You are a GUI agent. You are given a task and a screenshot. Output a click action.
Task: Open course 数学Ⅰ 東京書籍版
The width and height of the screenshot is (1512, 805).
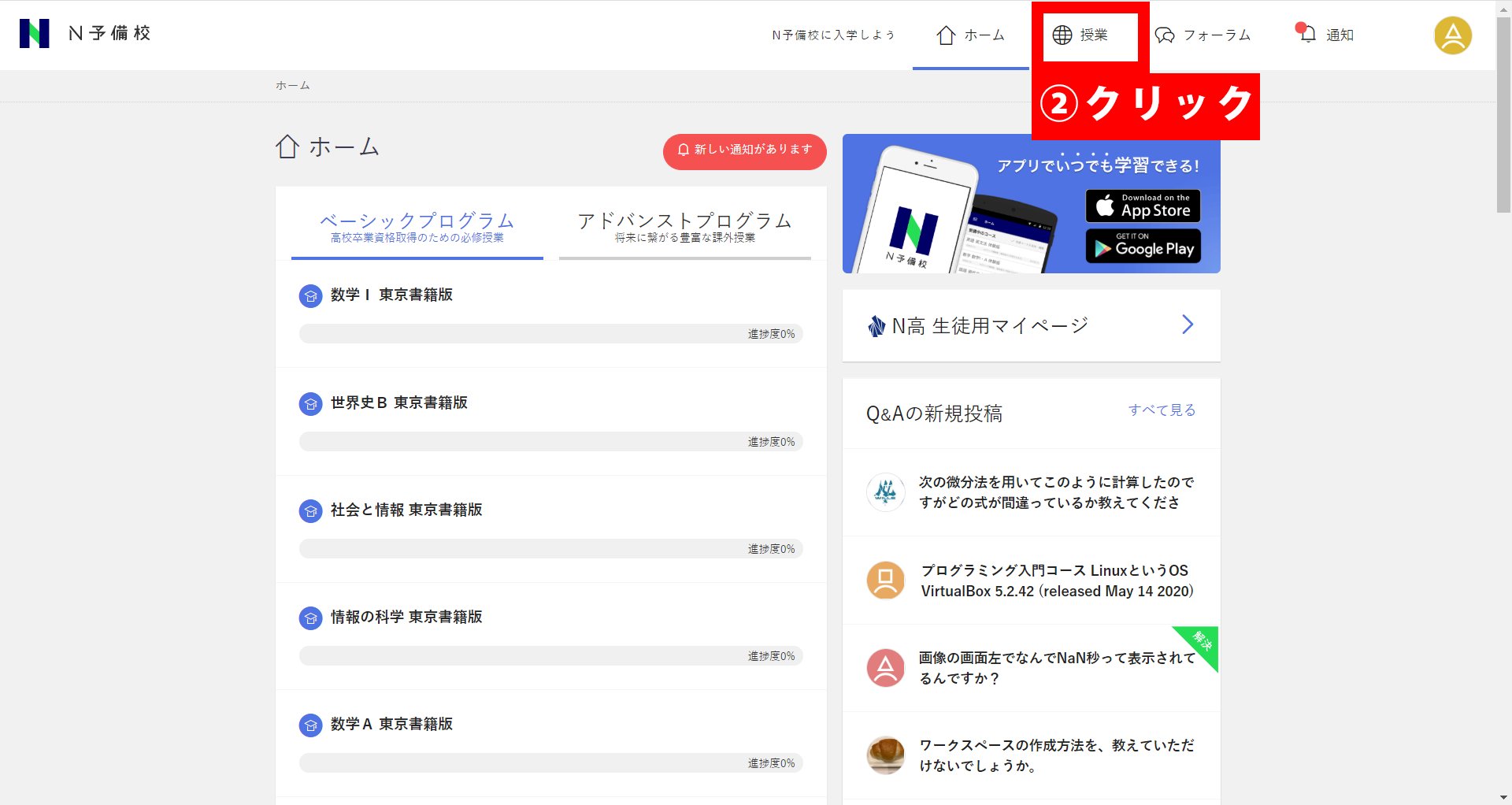(x=391, y=295)
